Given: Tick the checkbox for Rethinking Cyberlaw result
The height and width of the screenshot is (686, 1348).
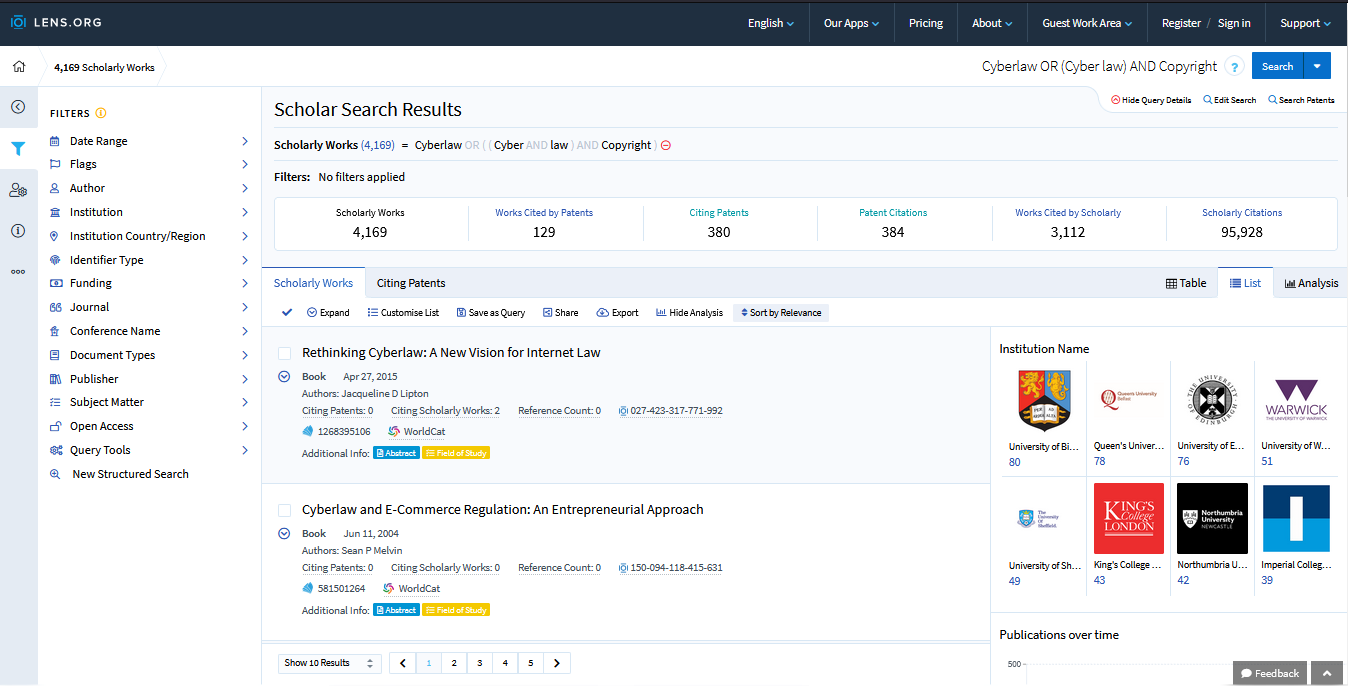Looking at the screenshot, I should 284,353.
